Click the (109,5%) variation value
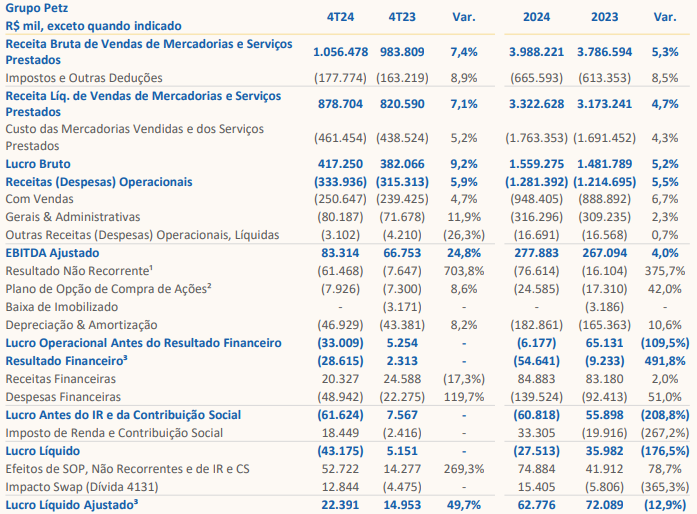 coord(665,343)
